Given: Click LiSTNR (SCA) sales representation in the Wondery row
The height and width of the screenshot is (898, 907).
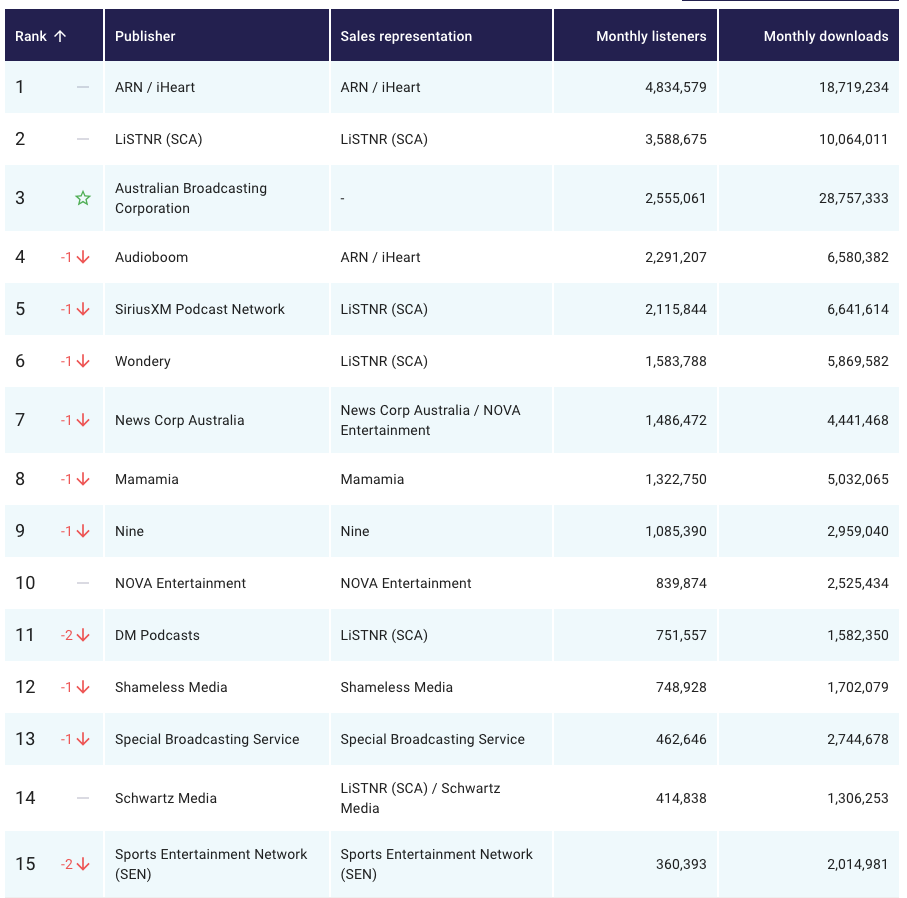Looking at the screenshot, I should [x=384, y=362].
